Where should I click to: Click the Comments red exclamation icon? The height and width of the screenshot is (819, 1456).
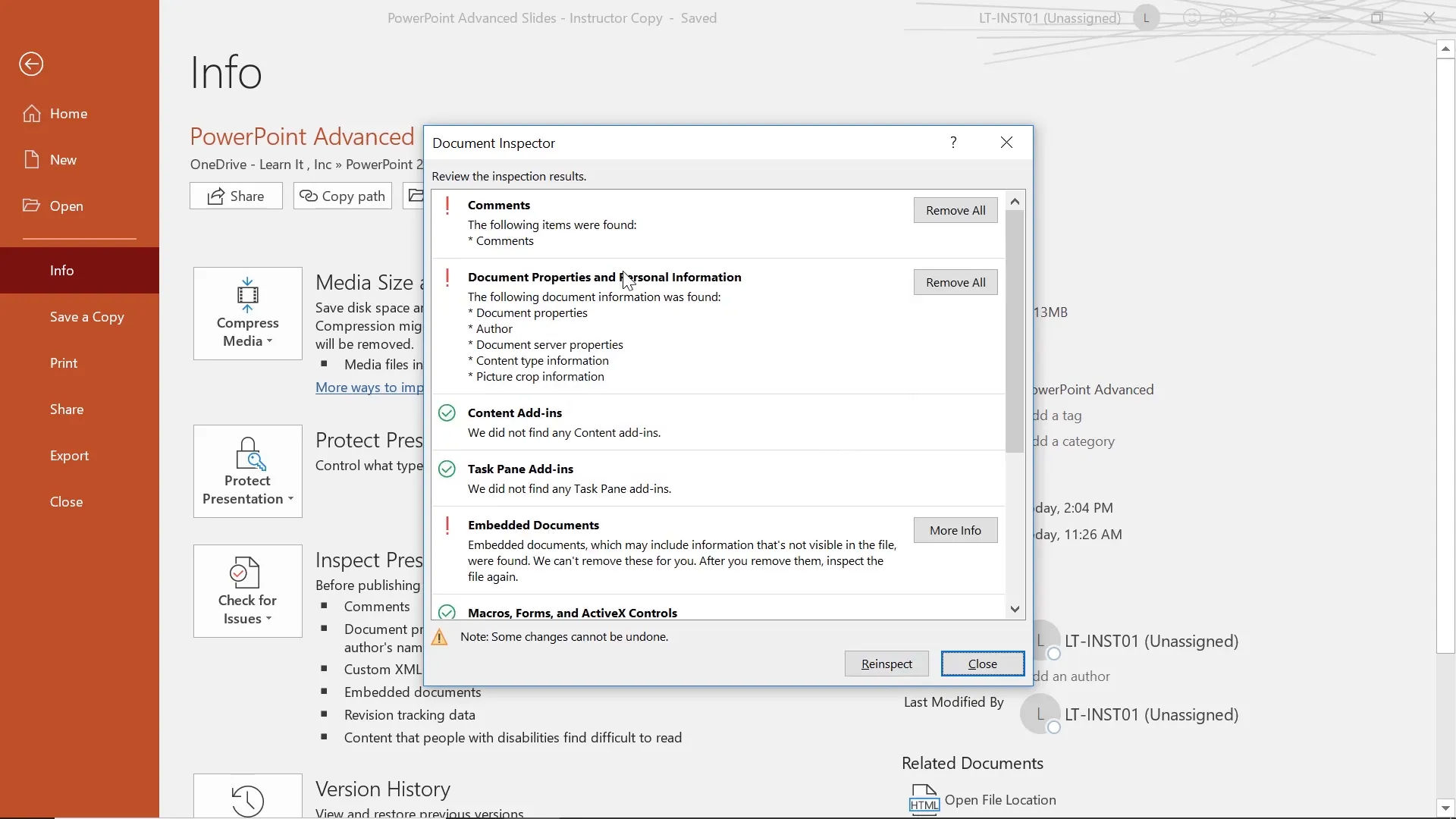pyautogui.click(x=447, y=206)
